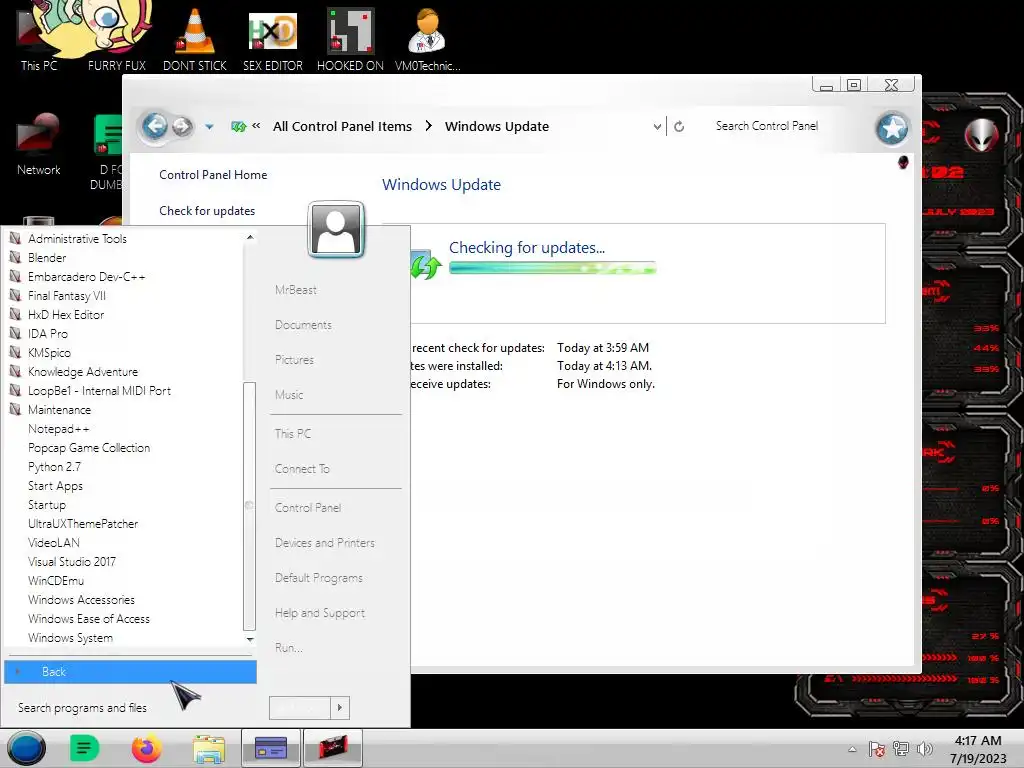This screenshot has width=1024, height=768.
Task: Open Default Programs in Start menu
Action: tap(319, 578)
